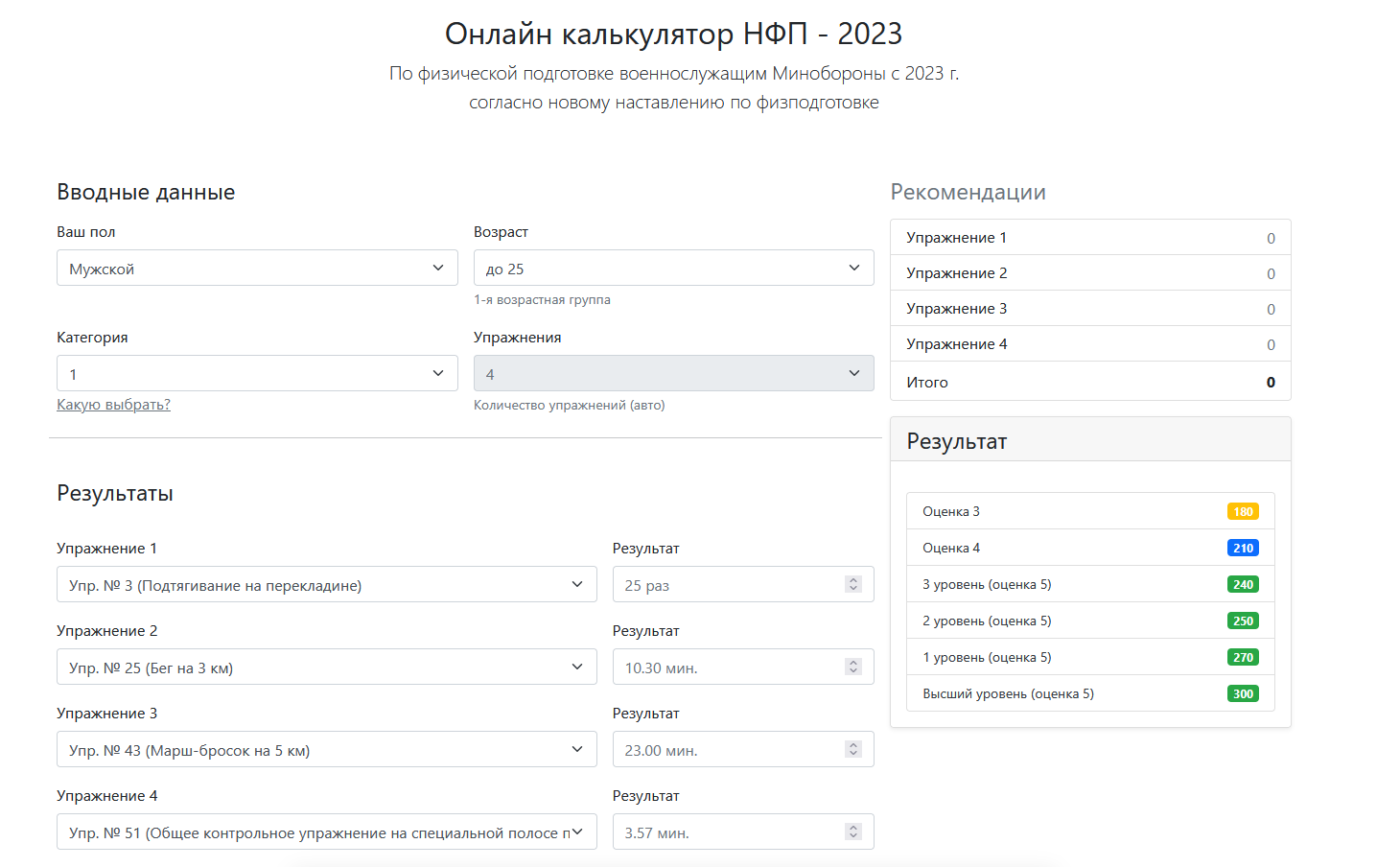Click the green 300 badge

pyautogui.click(x=1243, y=693)
